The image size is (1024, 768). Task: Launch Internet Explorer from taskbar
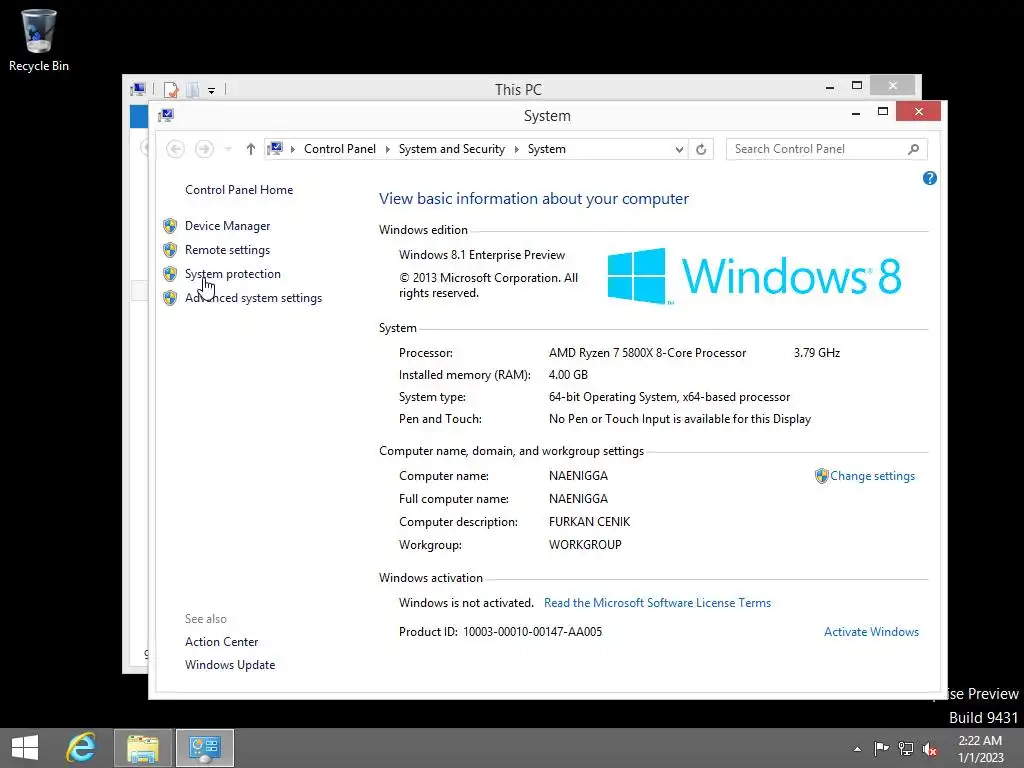point(81,748)
